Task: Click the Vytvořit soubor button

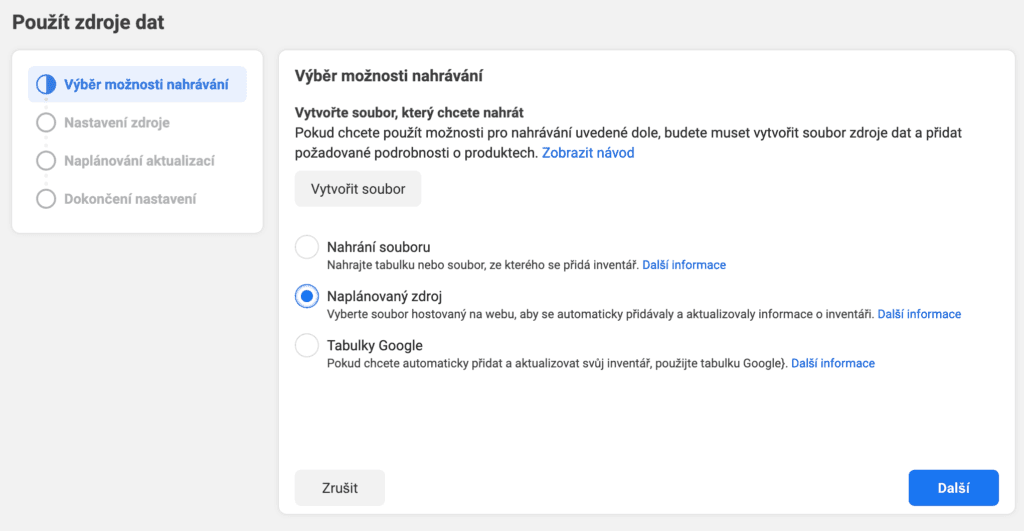Action: coord(358,189)
